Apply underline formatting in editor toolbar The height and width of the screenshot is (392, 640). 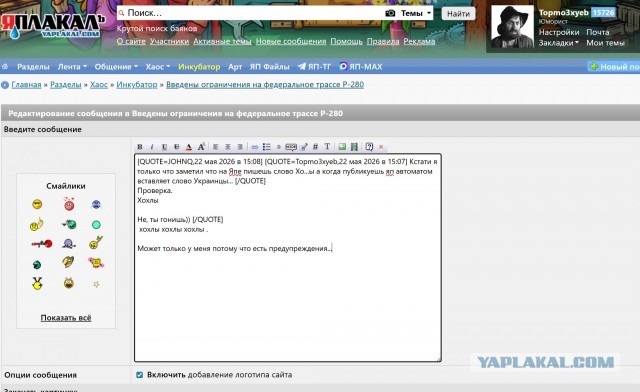pos(164,147)
